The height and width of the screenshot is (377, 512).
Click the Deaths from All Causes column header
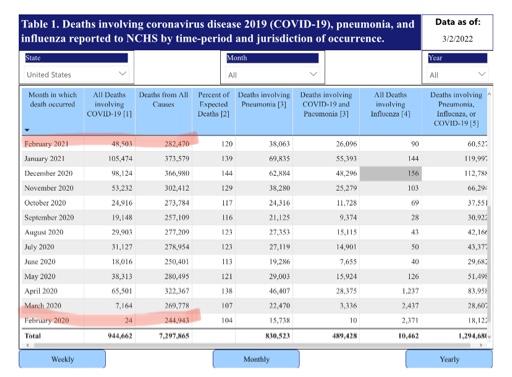[x=164, y=99]
